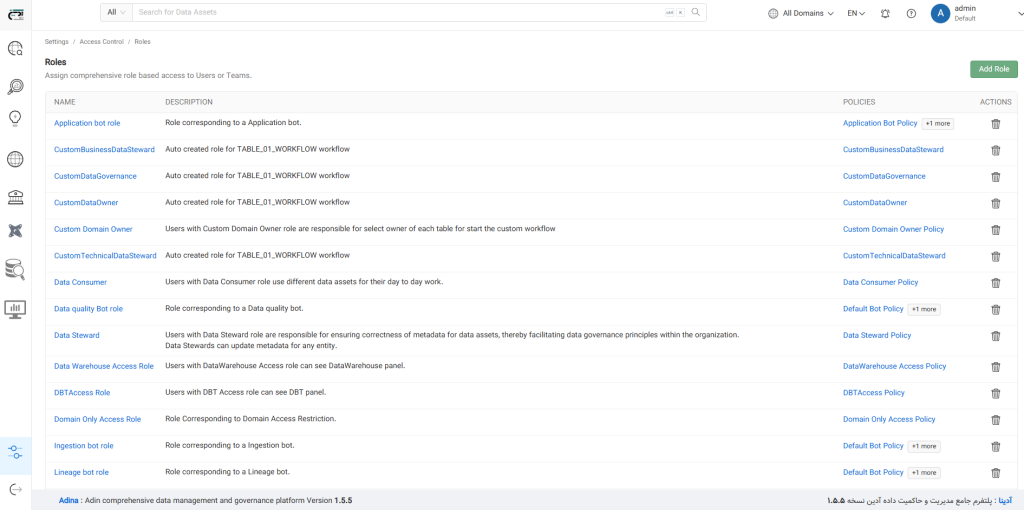Image resolution: width=1024 pixels, height=510 pixels.
Task: Open the EN language selector
Action: point(857,13)
